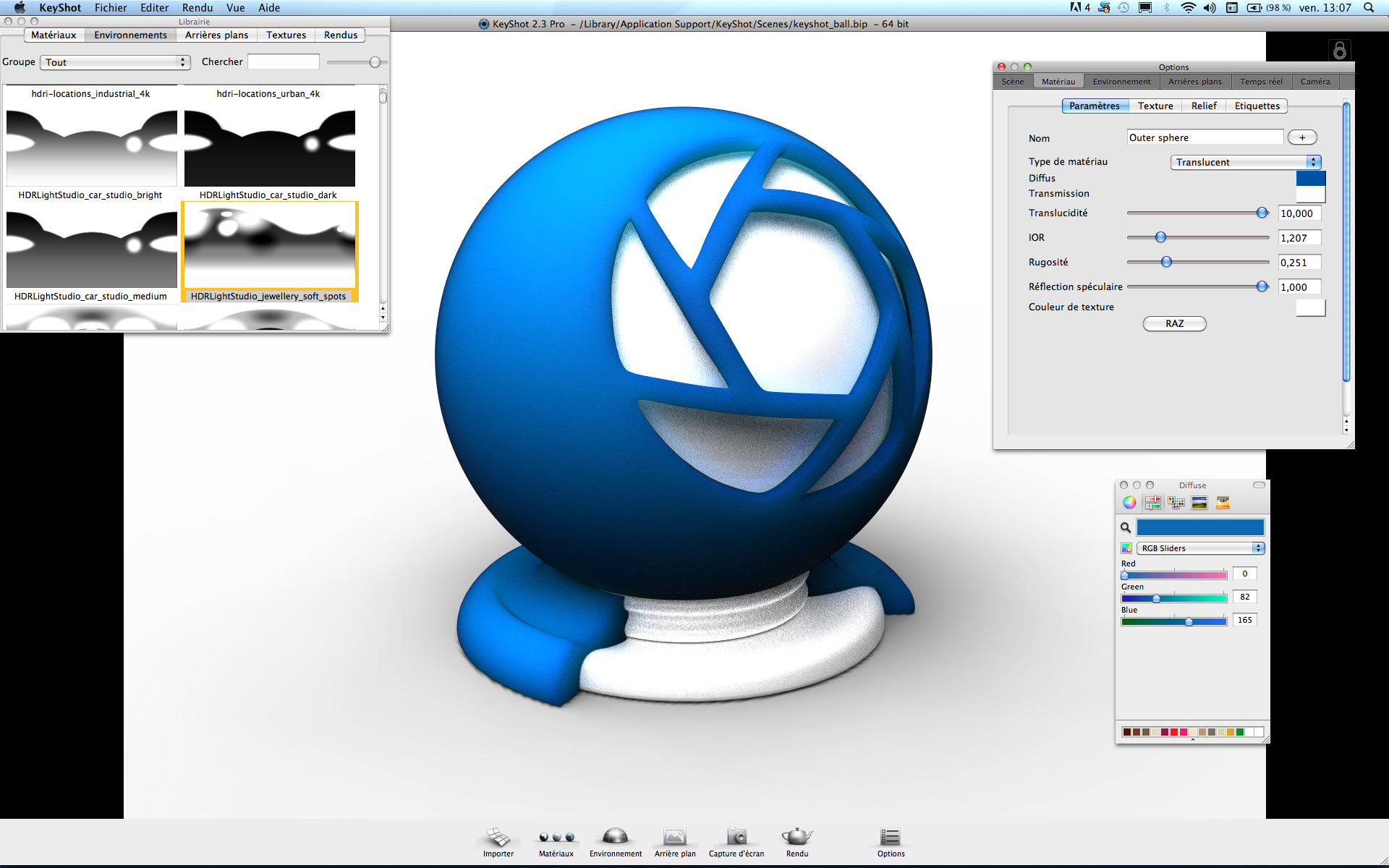This screenshot has height=868, width=1389.
Task: Toggle the lock icon at top right
Action: 1340,51
